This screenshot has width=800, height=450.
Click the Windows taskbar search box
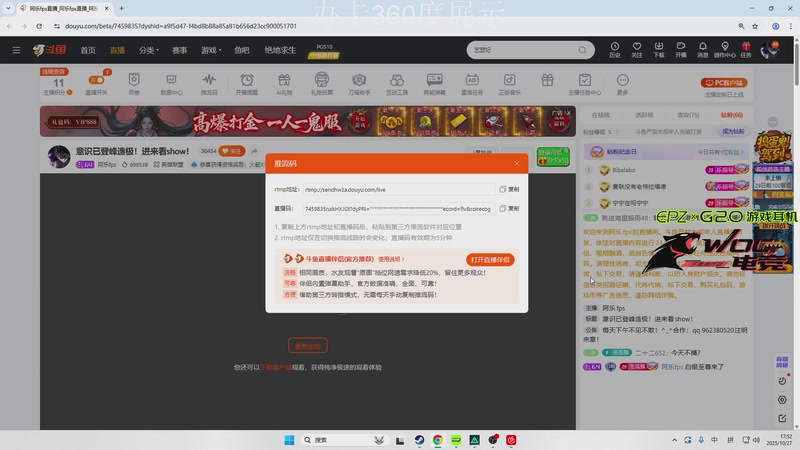[x=345, y=440]
